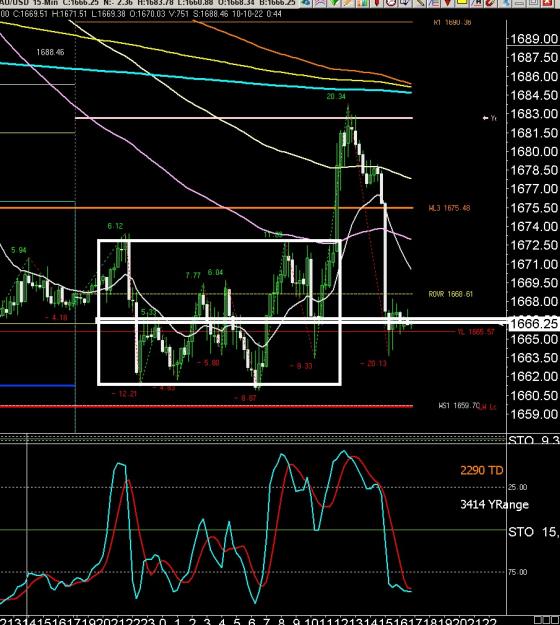Click the 1689.00 price axis label
This screenshot has width=560, height=625.
tap(534, 39)
